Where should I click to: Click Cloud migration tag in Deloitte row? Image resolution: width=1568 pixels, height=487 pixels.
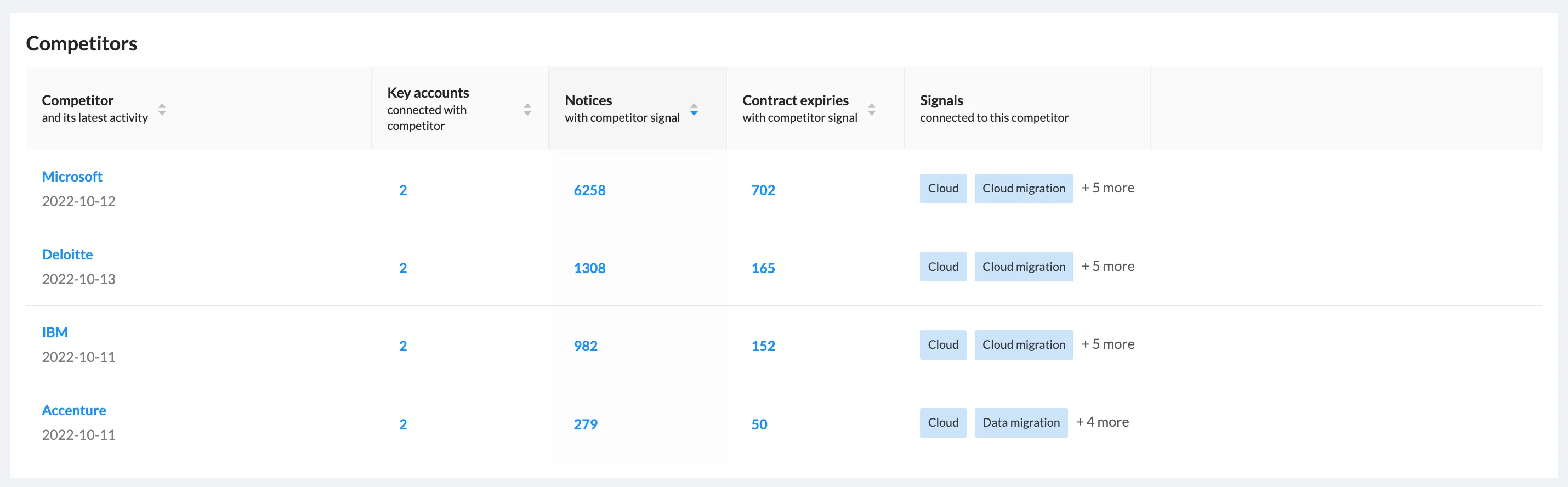point(1024,267)
